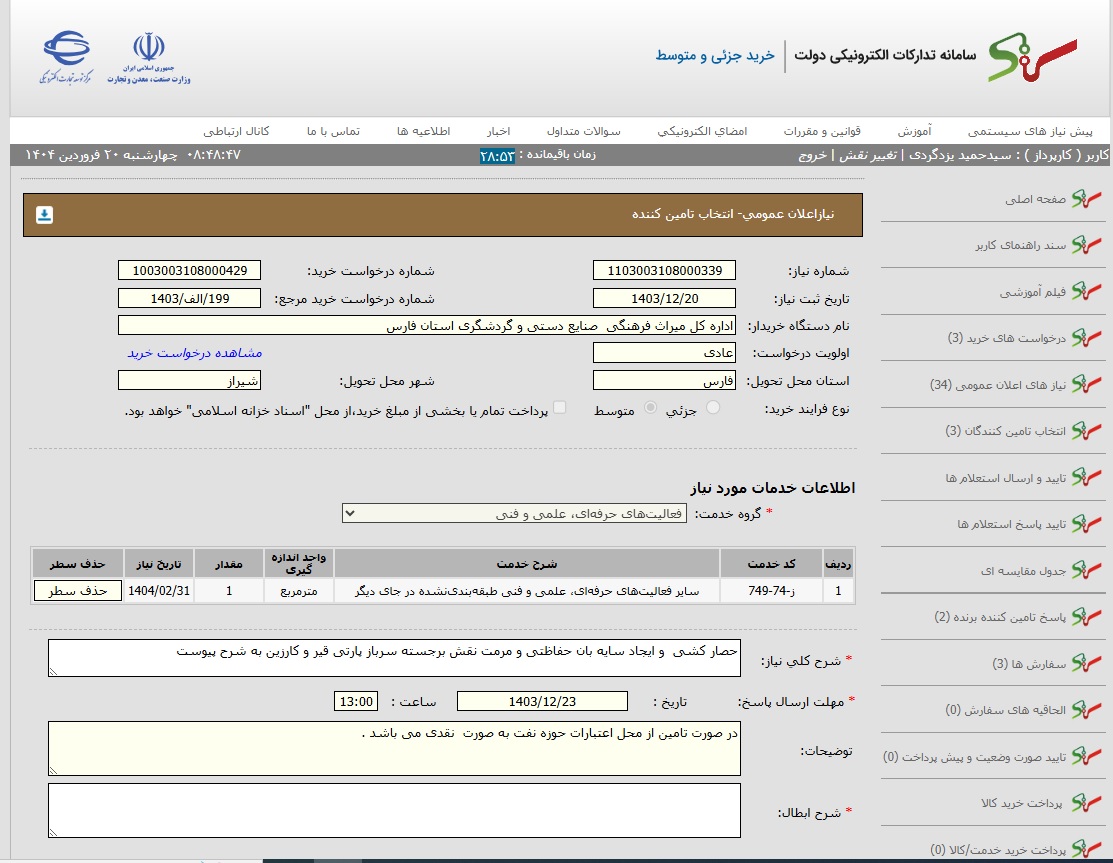Image resolution: width=1113 pixels, height=863 pixels.
Task: Open جدول مقایسه ای sidebar link
Action: click(1023, 571)
